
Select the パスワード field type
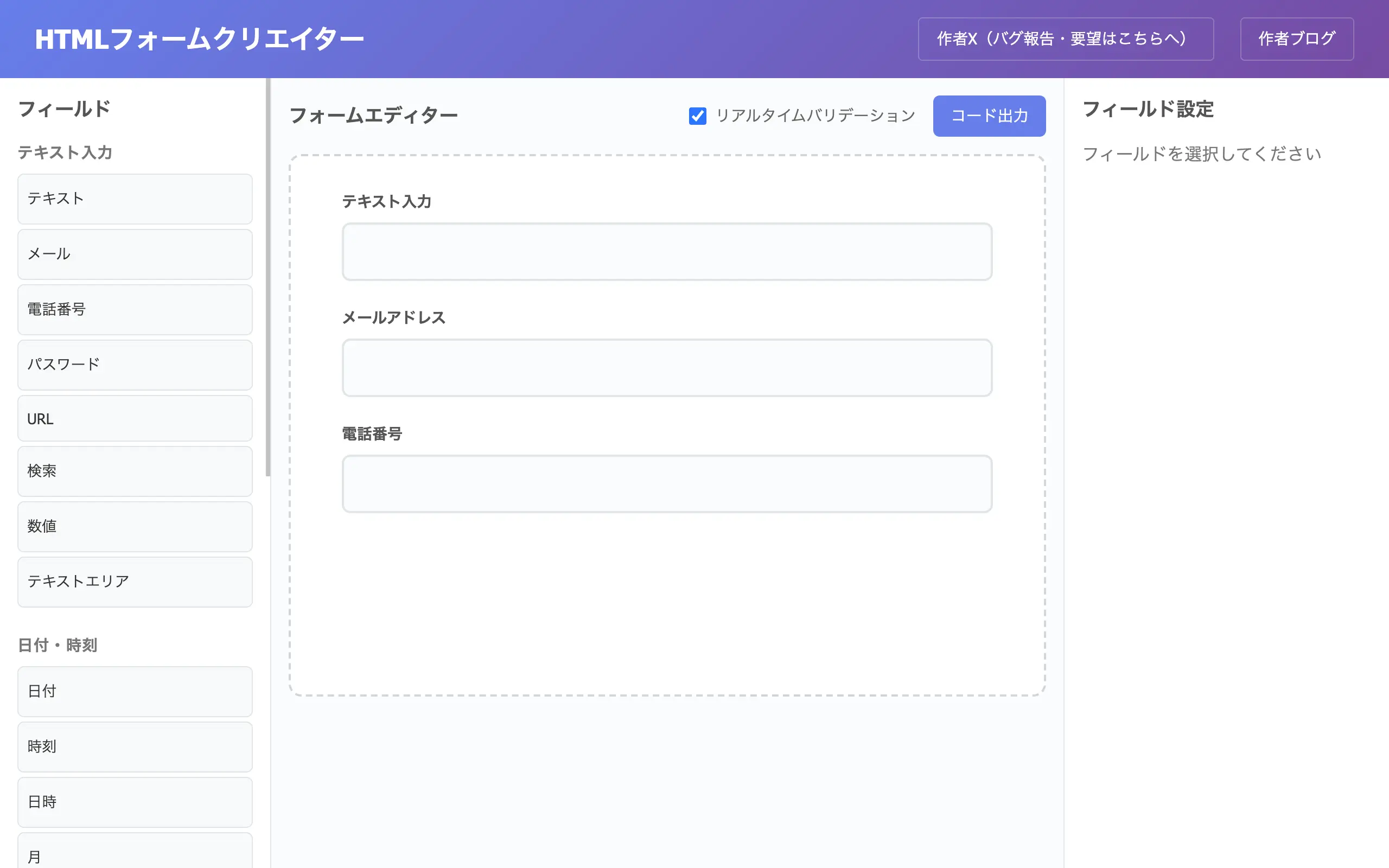pyautogui.click(x=135, y=365)
